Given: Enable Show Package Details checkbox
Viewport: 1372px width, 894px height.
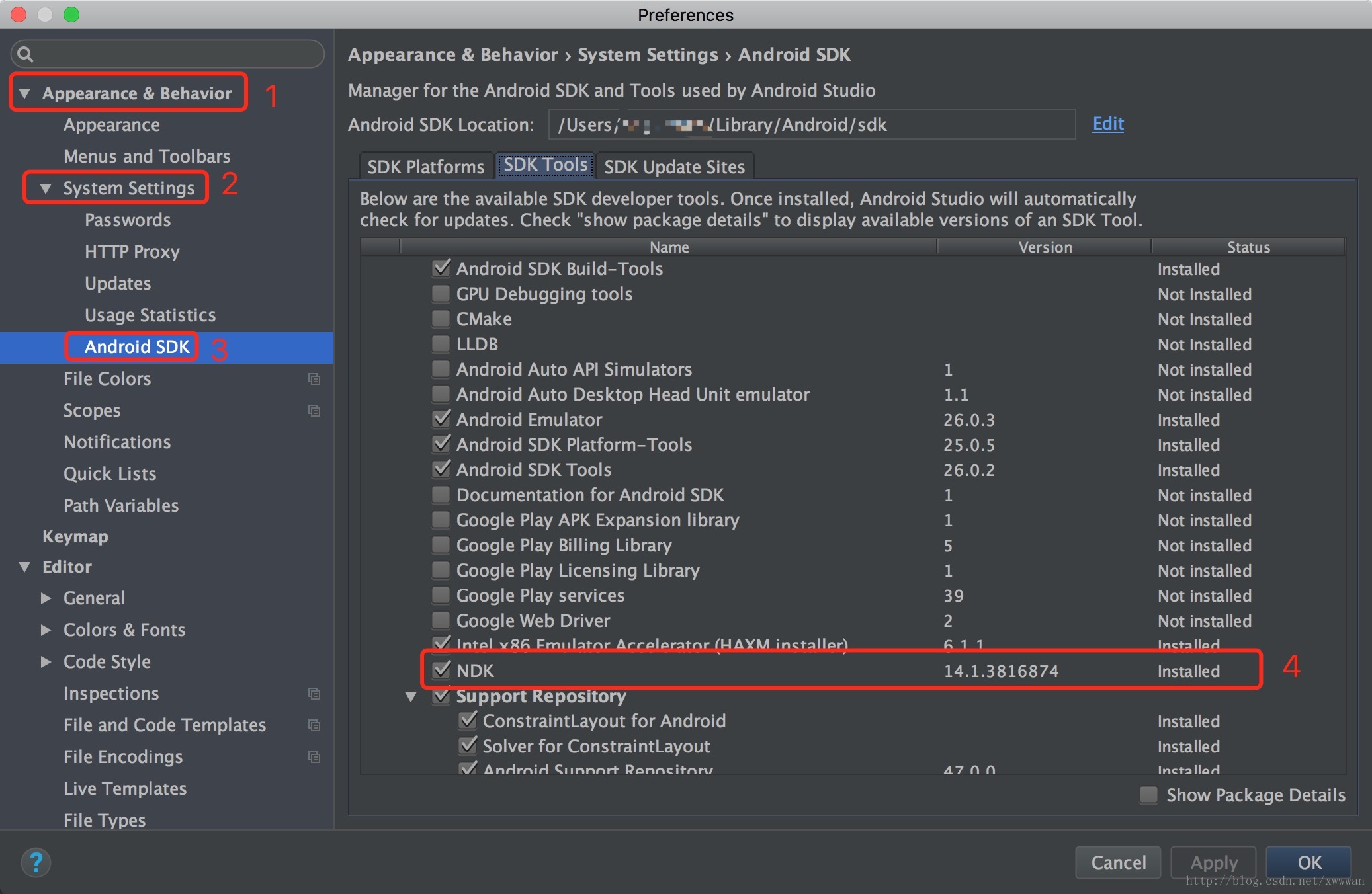Looking at the screenshot, I should [x=1149, y=795].
